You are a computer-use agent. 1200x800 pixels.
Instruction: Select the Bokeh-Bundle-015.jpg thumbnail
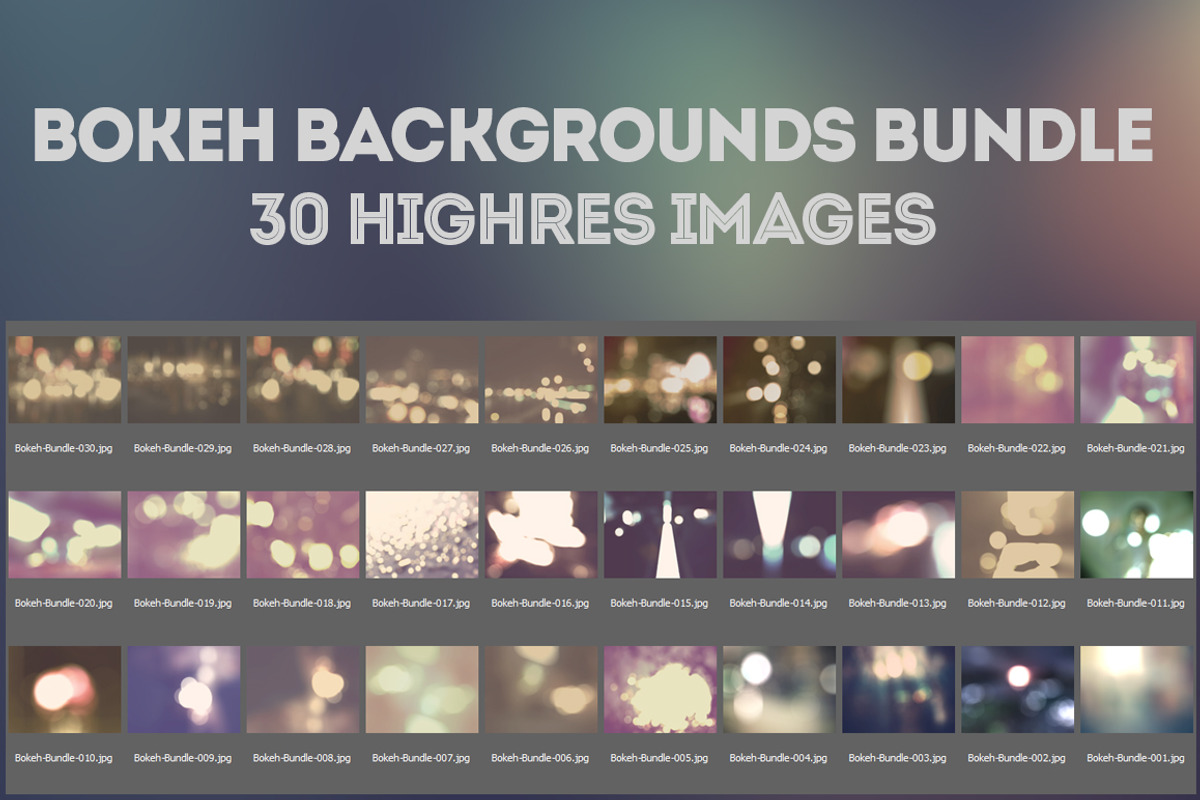click(x=660, y=535)
